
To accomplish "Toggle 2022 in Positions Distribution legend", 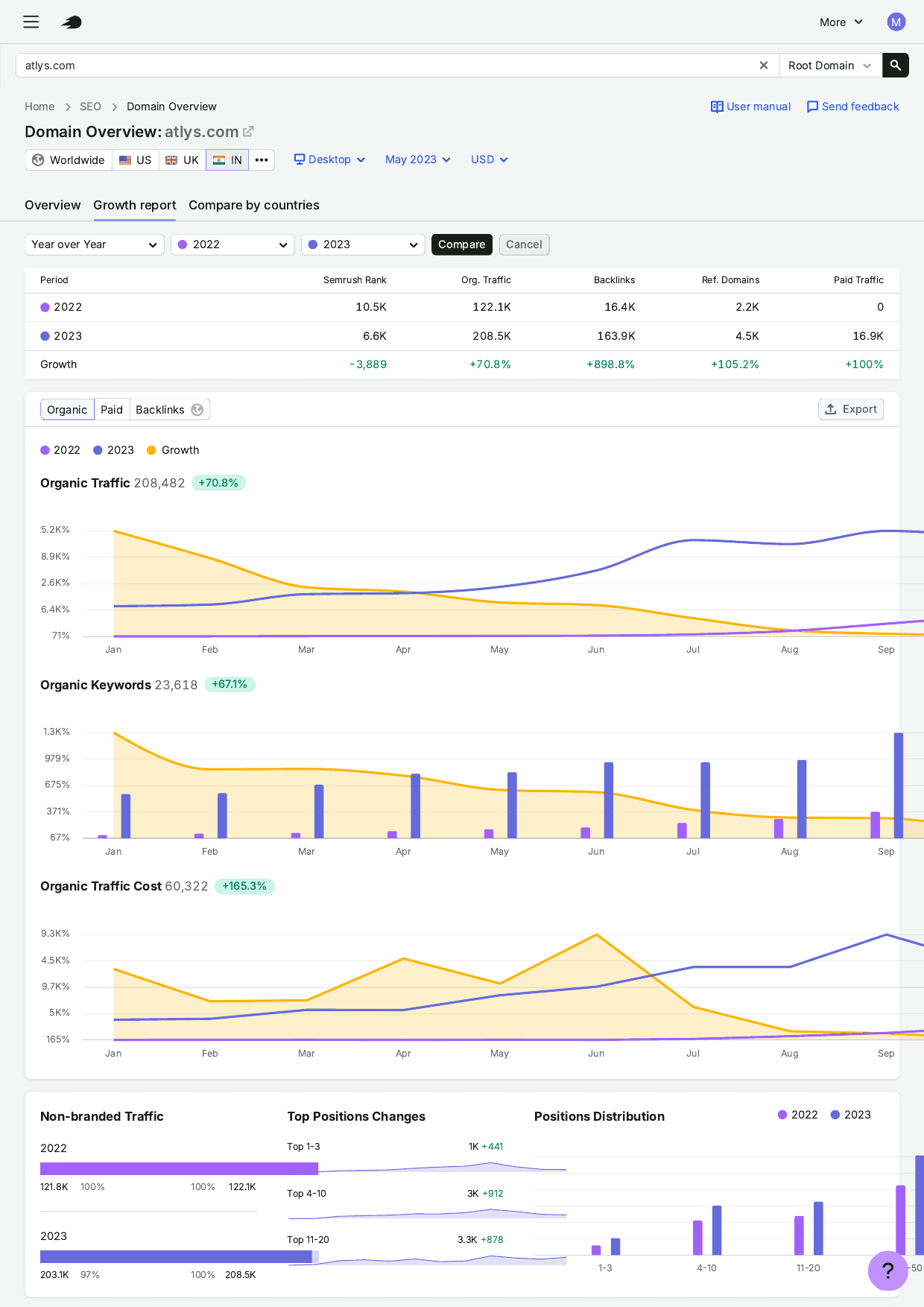I will (797, 1115).
